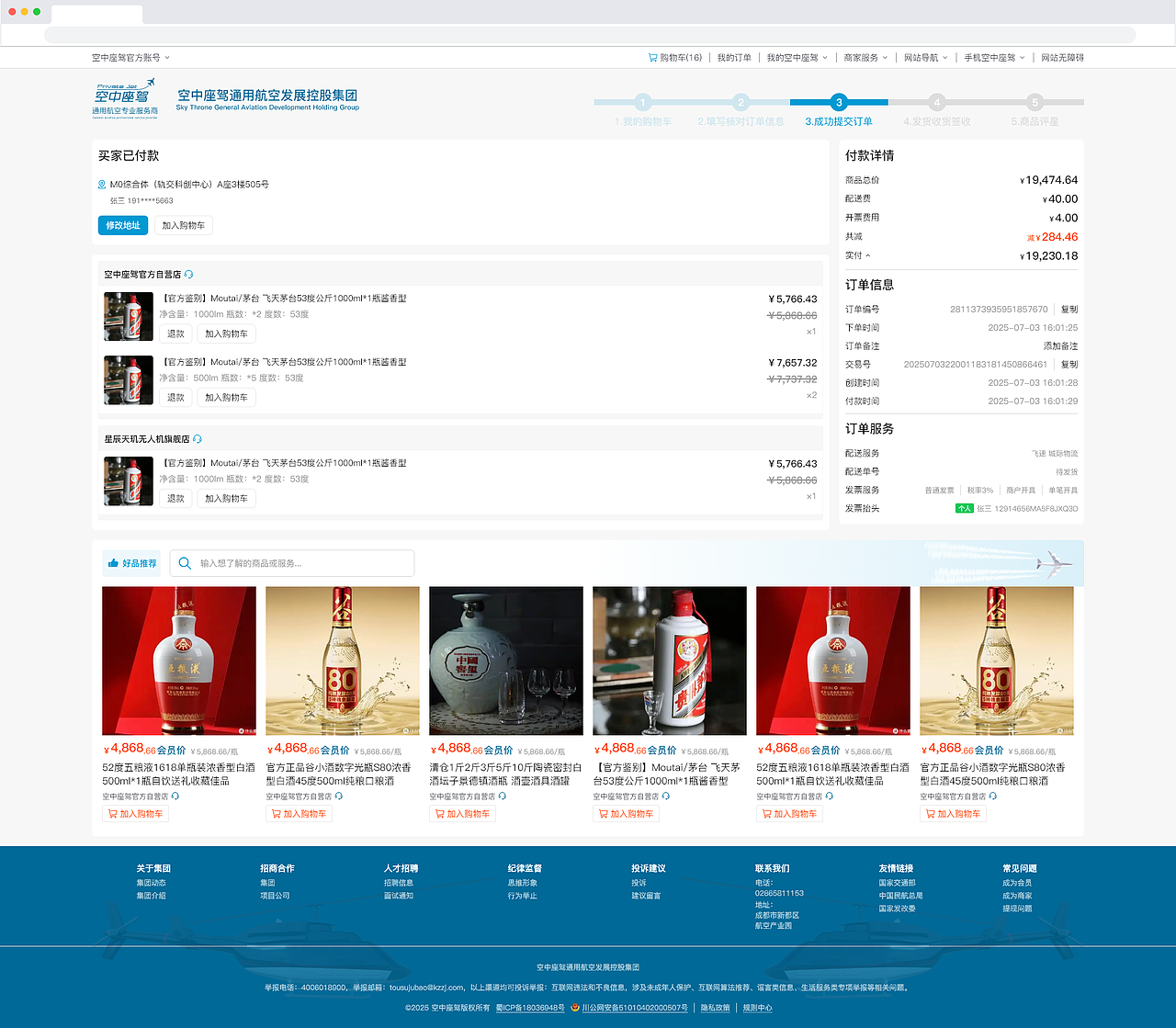Click headset icon under the Moutai recommendation card
The height and width of the screenshot is (1028, 1176).
coord(666,796)
